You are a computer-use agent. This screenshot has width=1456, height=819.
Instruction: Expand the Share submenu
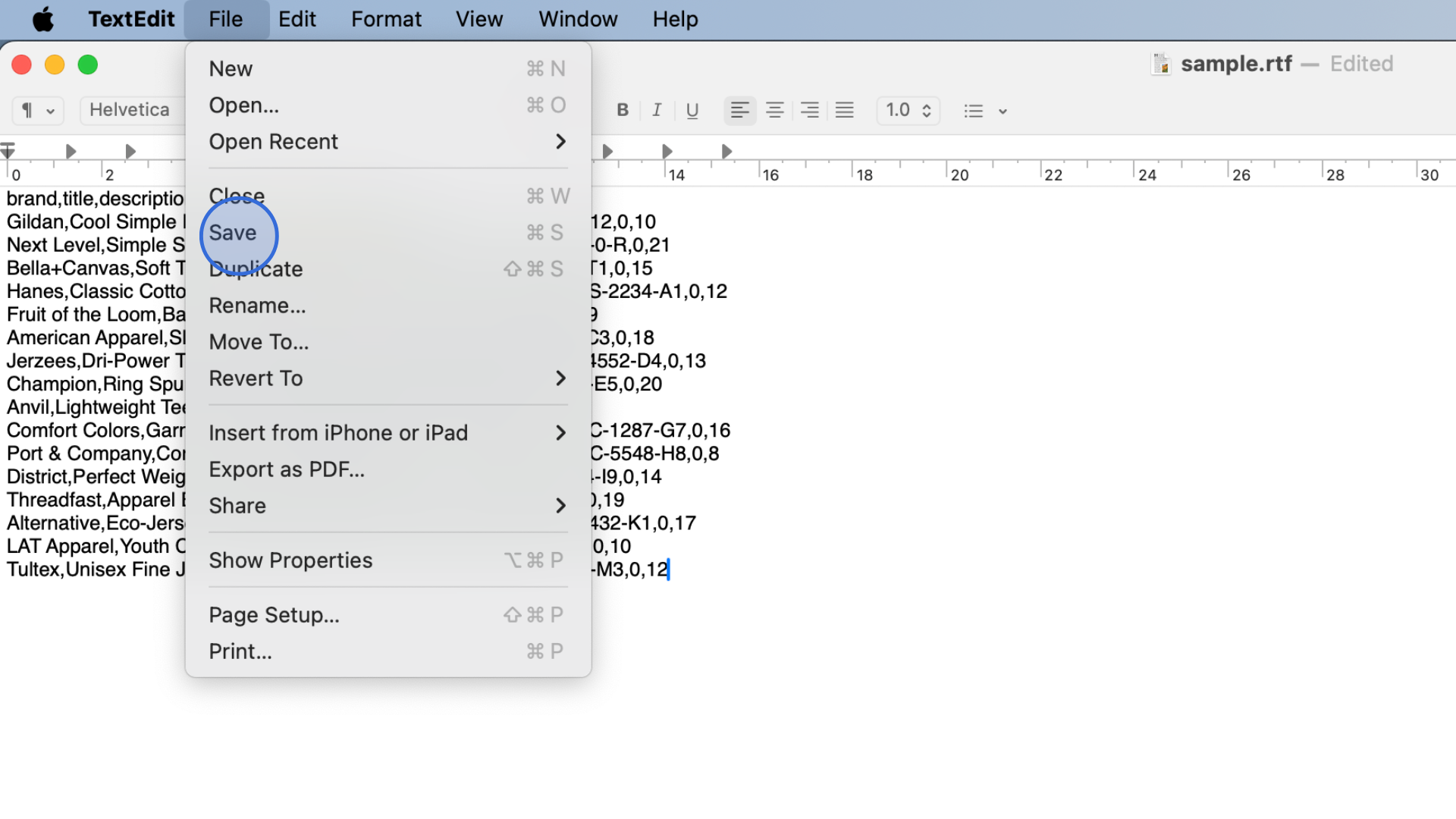point(388,506)
